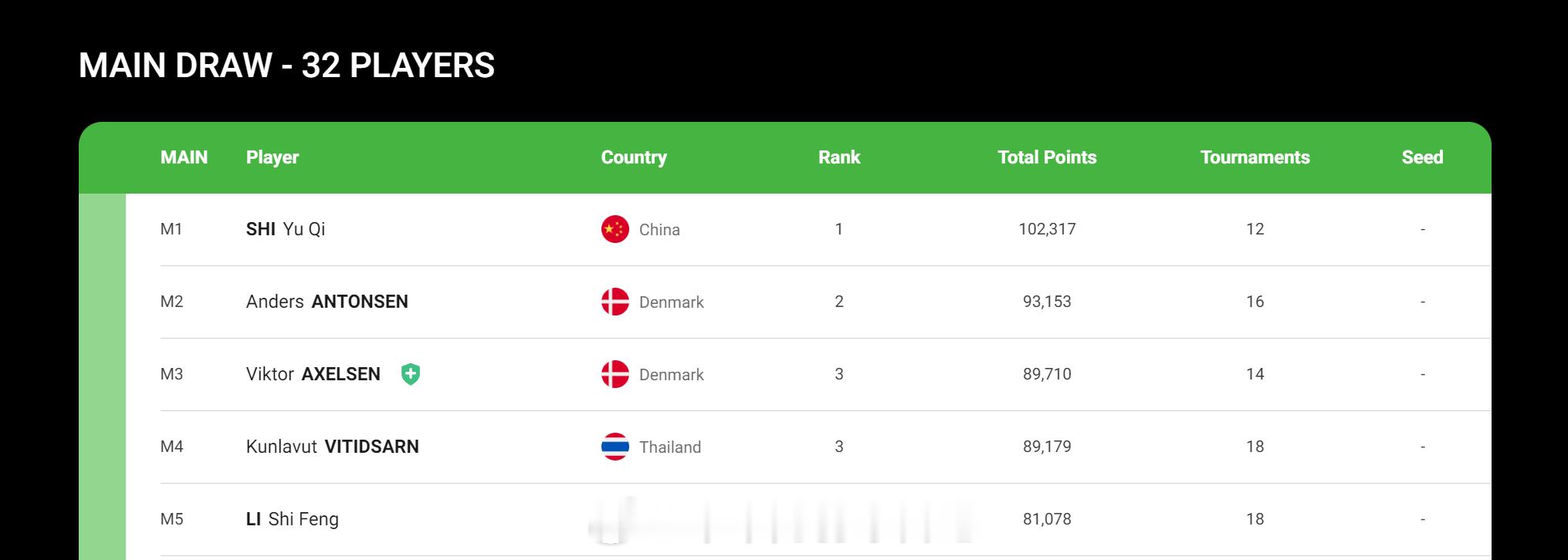Click the M1 entry in first row

[171, 229]
